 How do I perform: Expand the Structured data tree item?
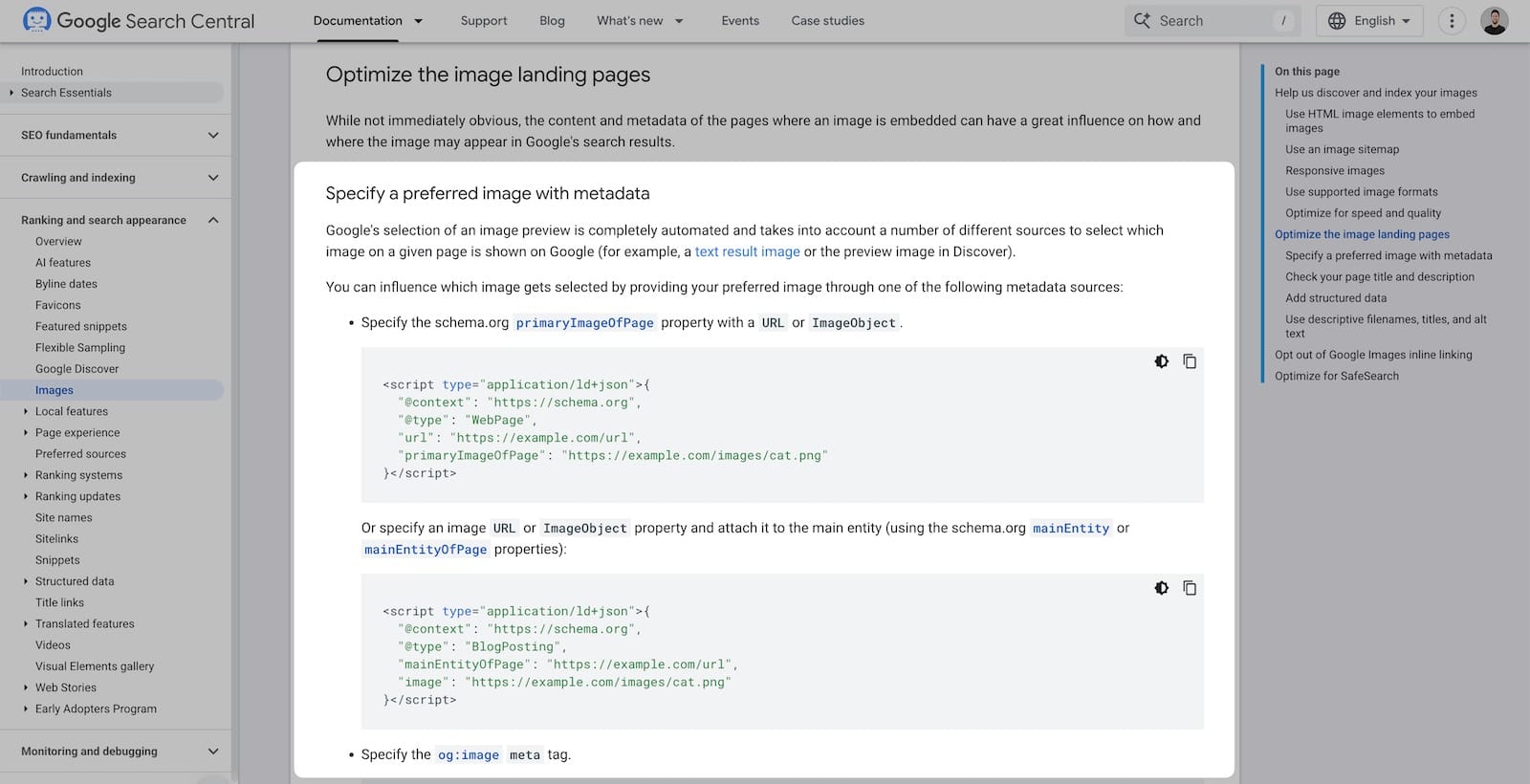(26, 581)
